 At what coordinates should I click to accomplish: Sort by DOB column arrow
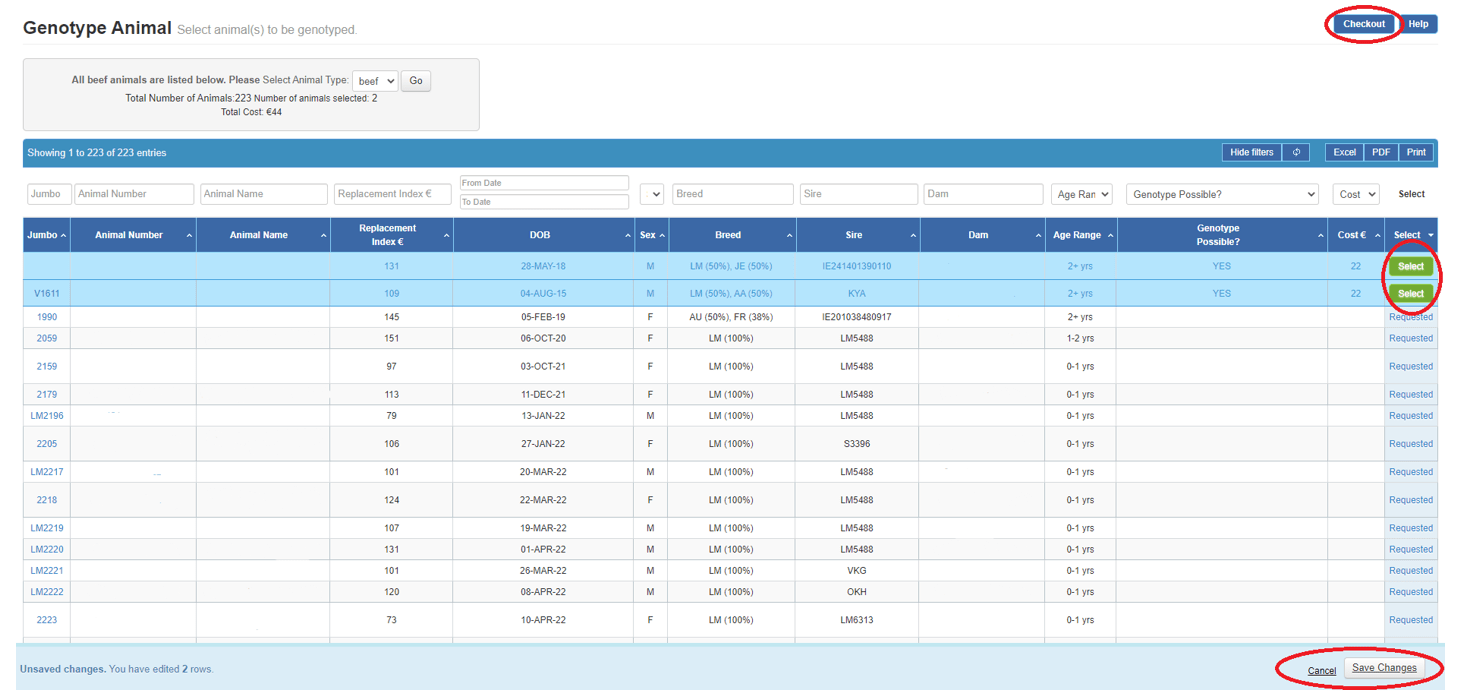626,236
